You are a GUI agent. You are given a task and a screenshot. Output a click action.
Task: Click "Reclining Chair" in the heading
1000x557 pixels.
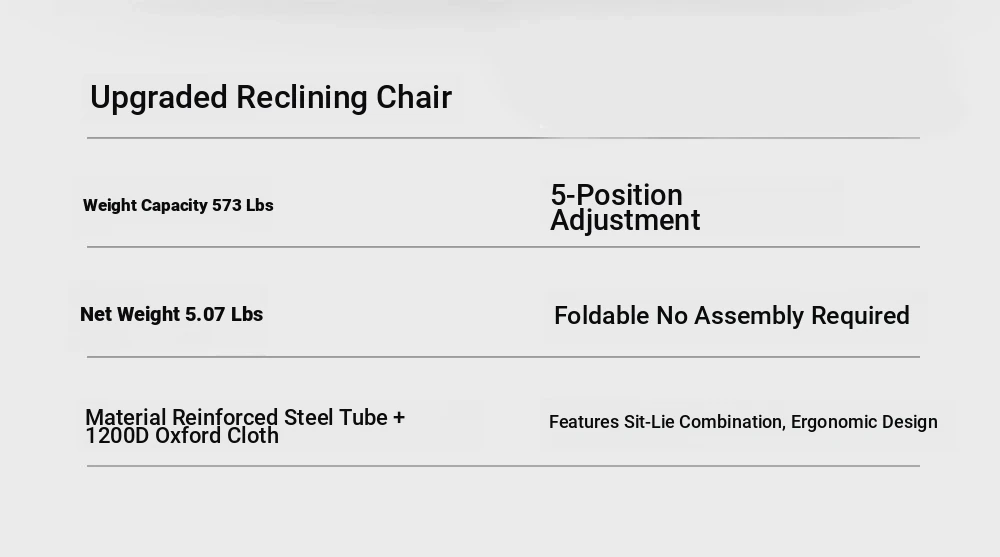(x=344, y=98)
